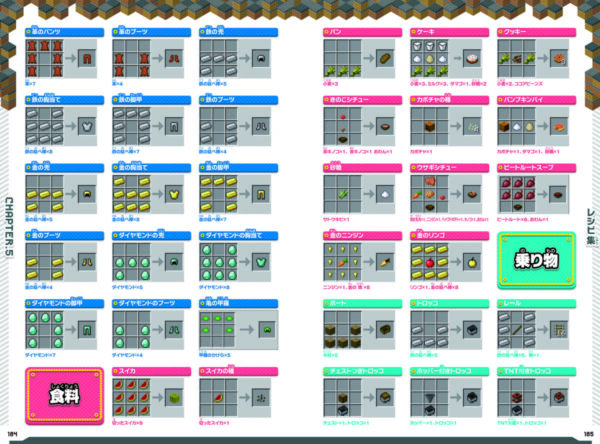Image resolution: width=600 pixels, height=444 pixels.
Task: Click the melon block result icon
Action: click(174, 398)
